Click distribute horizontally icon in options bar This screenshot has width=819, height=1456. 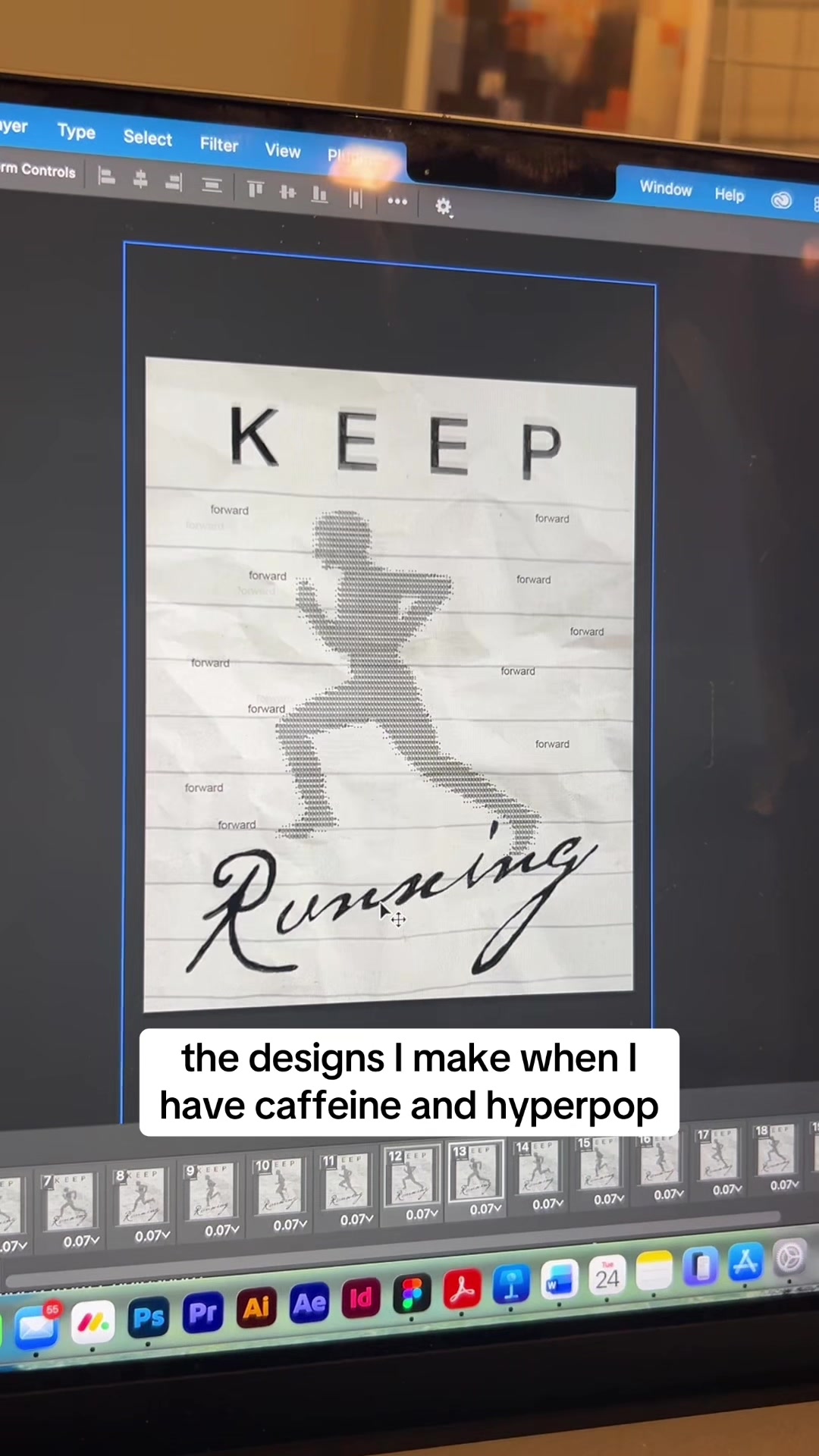[356, 198]
